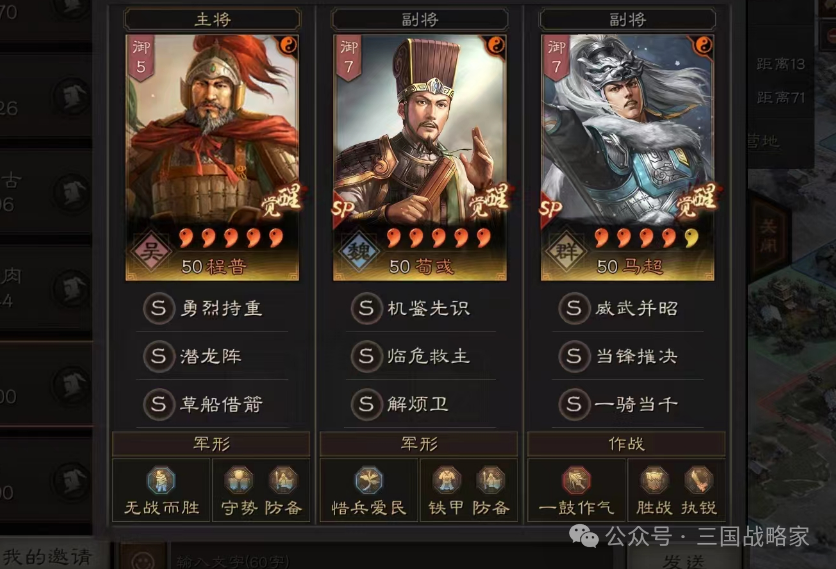The width and height of the screenshot is (836, 569).
Task: Click the 守势 trait icon
Action: click(x=238, y=480)
